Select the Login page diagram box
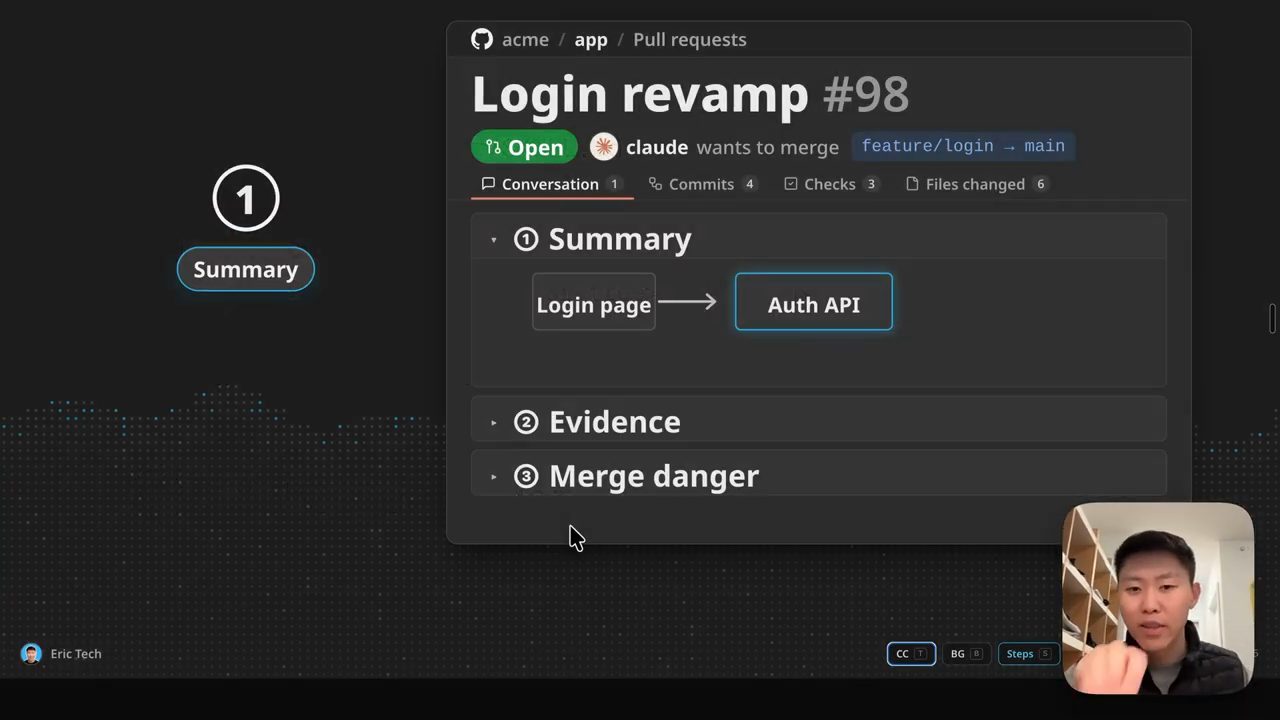The width and height of the screenshot is (1280, 720). click(x=594, y=302)
